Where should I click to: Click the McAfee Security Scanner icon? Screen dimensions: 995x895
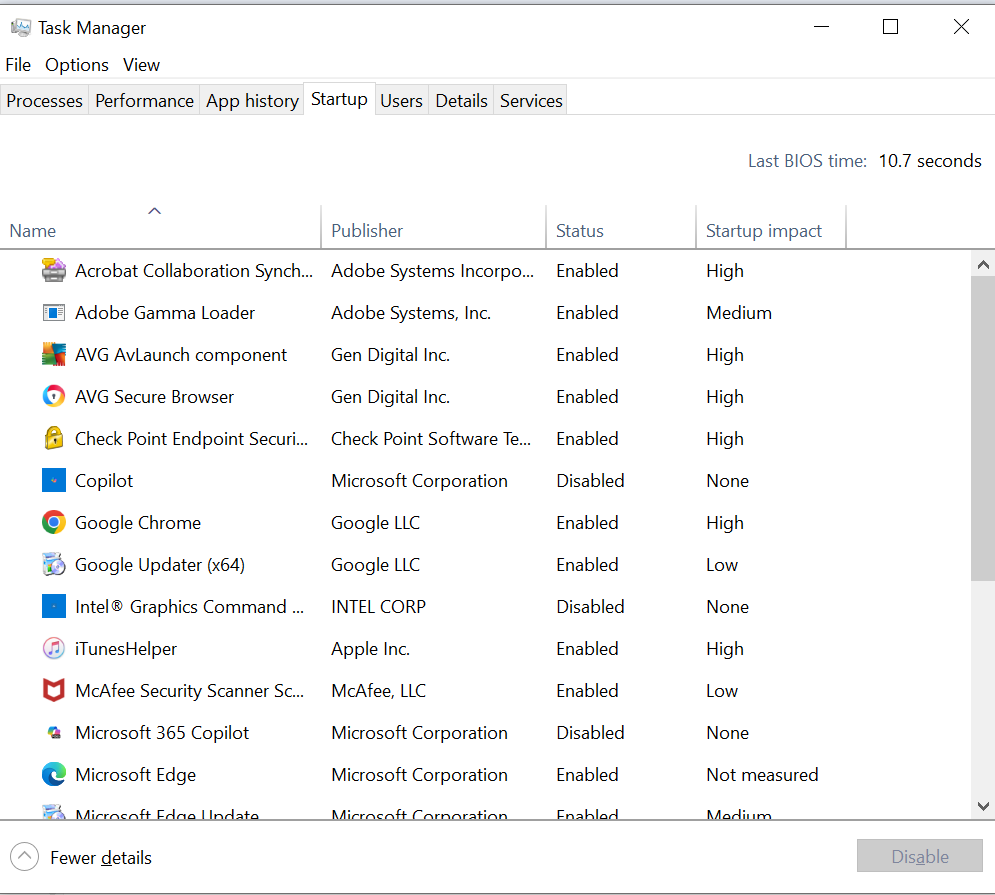pyautogui.click(x=53, y=690)
